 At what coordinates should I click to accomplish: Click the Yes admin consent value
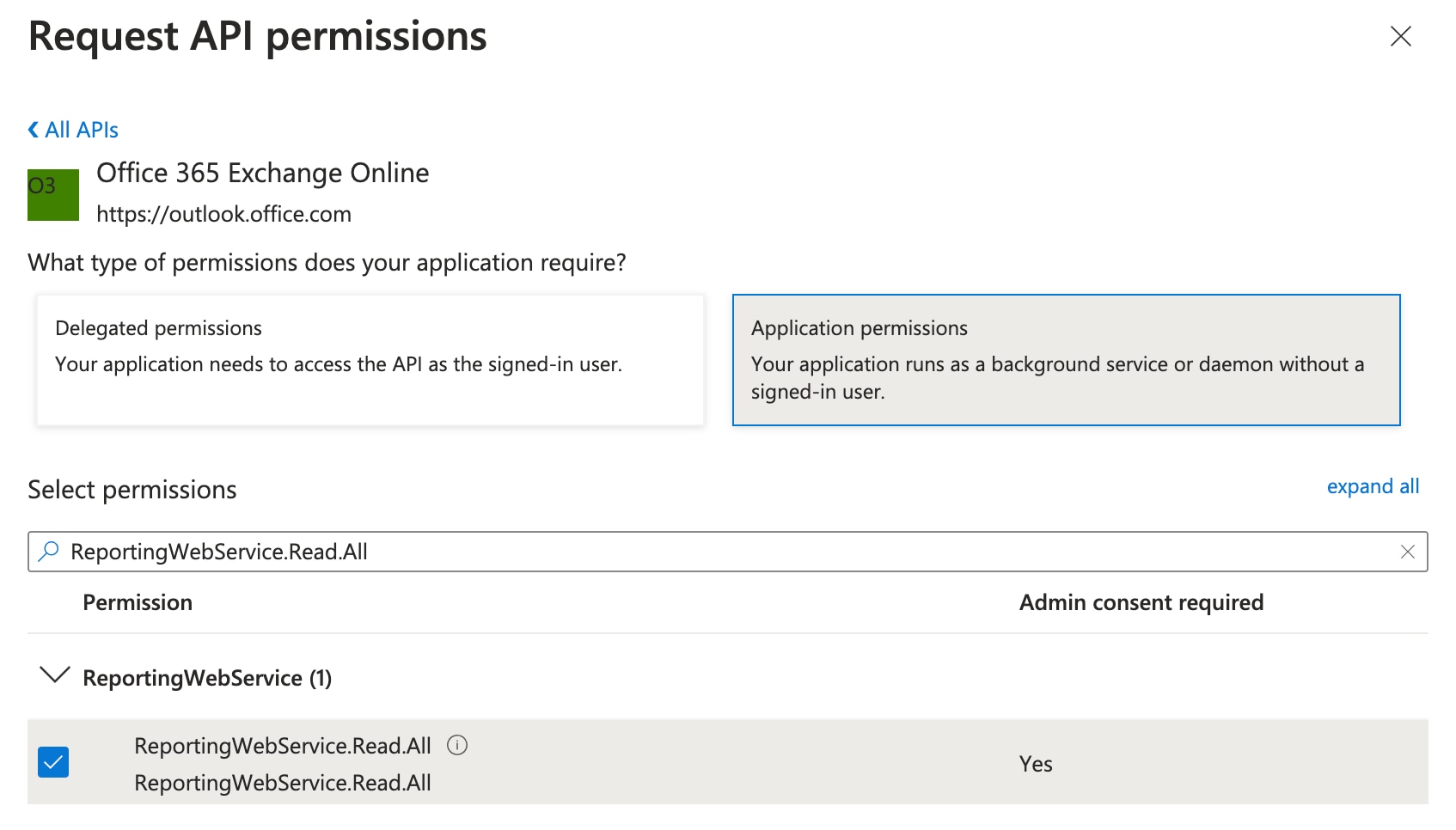[x=1036, y=764]
